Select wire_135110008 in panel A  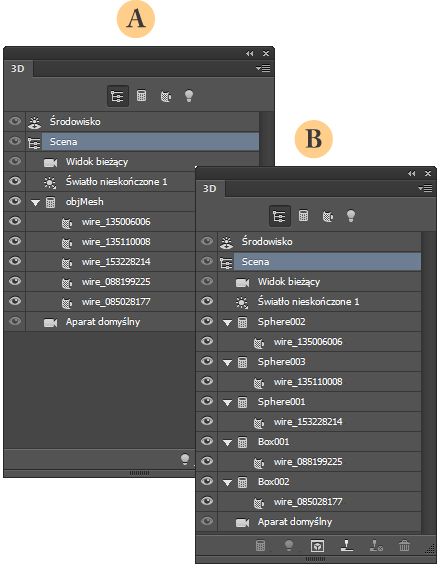(110, 242)
